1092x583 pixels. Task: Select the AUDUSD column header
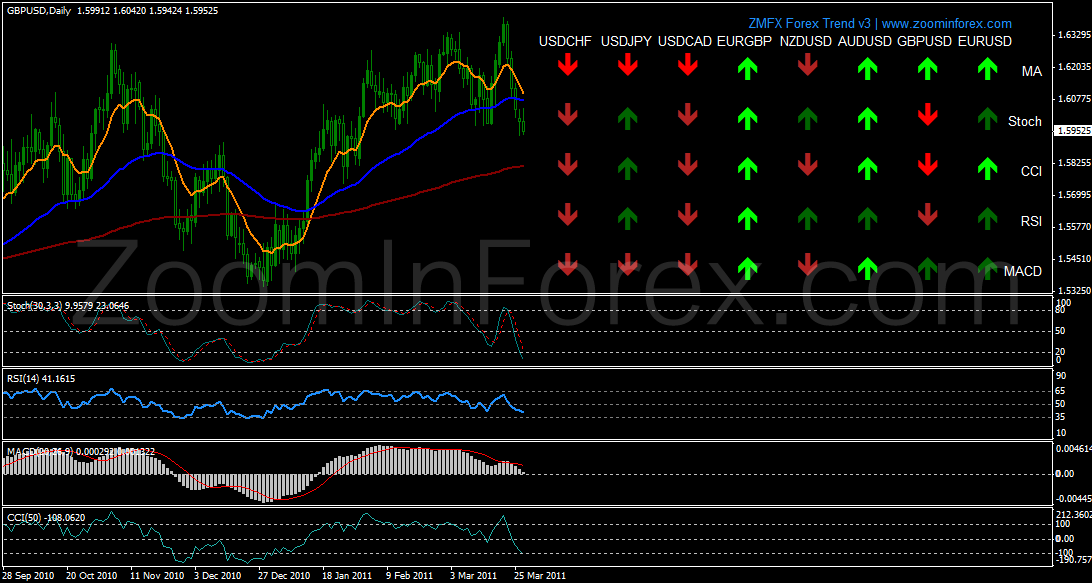pos(865,42)
